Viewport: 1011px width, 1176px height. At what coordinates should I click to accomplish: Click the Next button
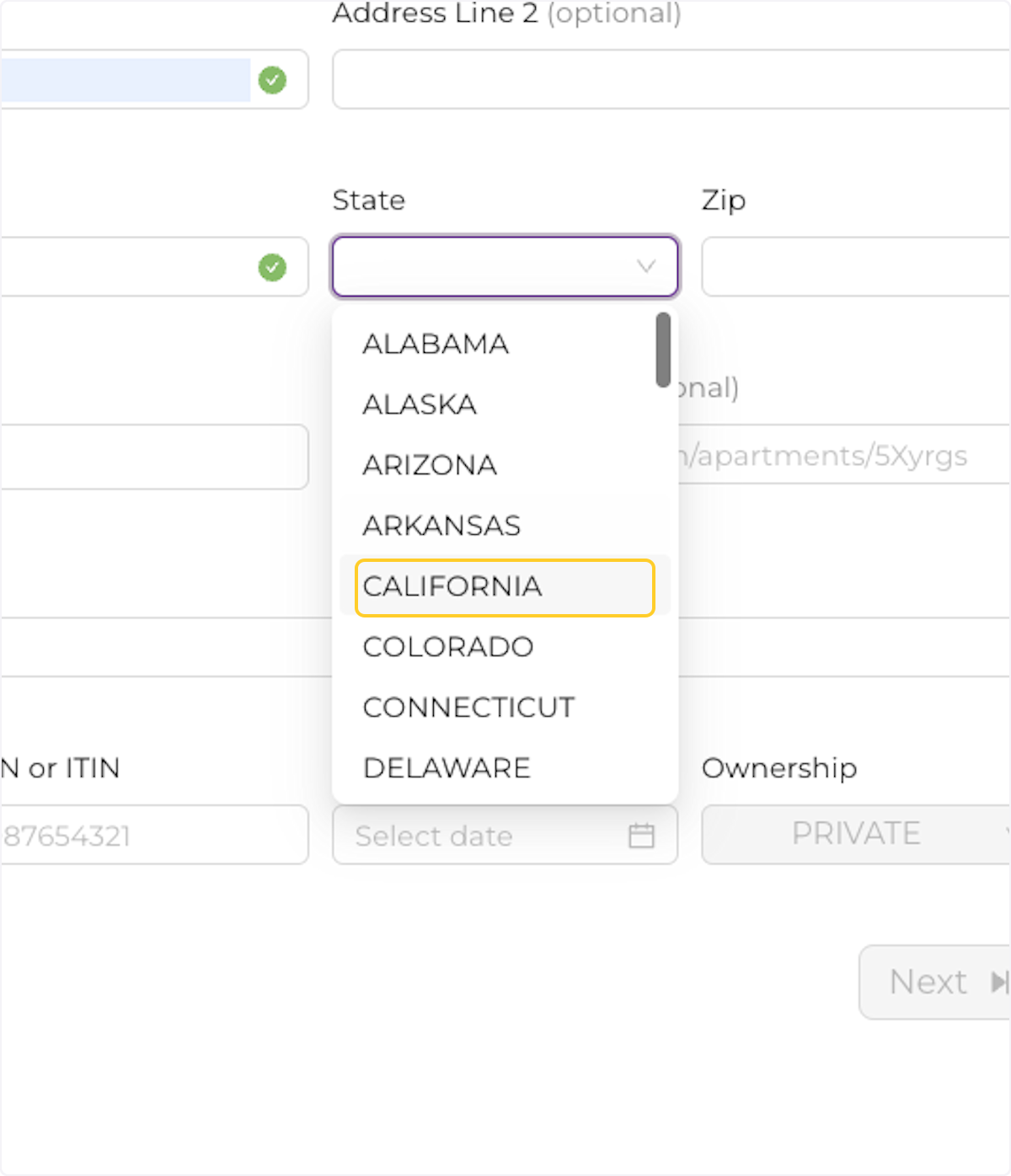pyautogui.click(x=927, y=981)
